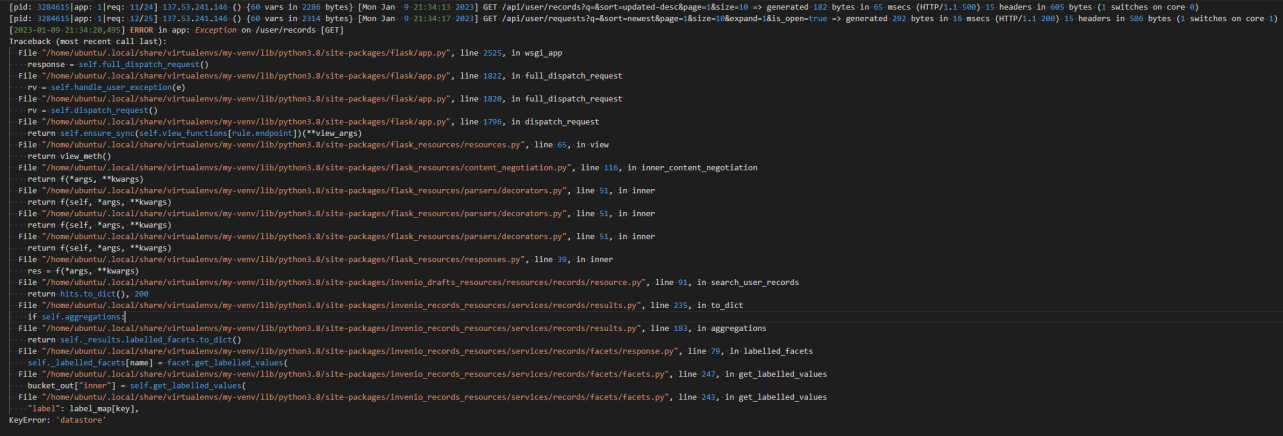Image resolution: width=1283 pixels, height=436 pixels.
Task: Click 'response = self.full_dispatch_request()' code line
Action: pos(118,64)
